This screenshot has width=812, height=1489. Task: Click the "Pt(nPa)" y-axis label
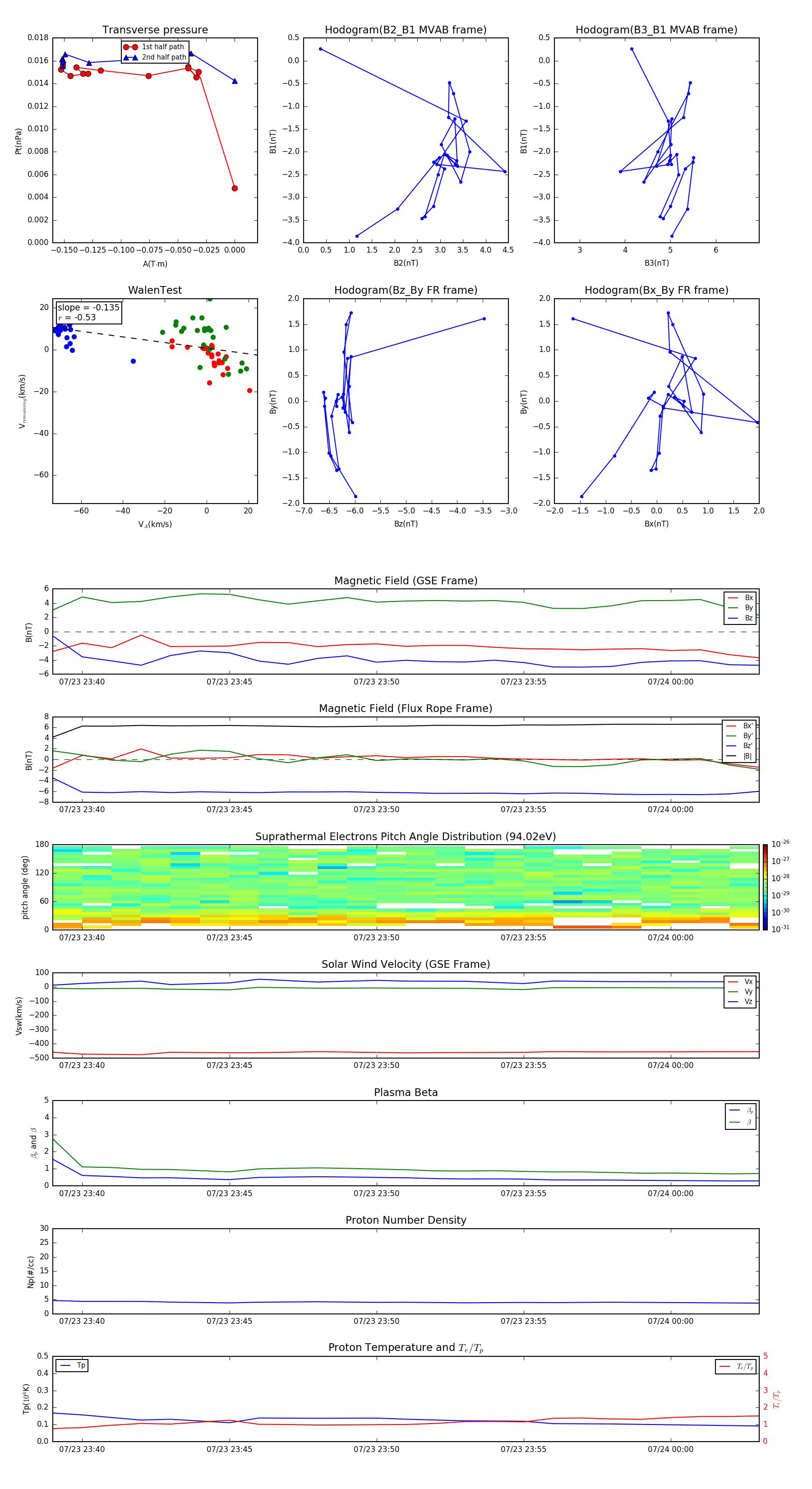[x=18, y=141]
